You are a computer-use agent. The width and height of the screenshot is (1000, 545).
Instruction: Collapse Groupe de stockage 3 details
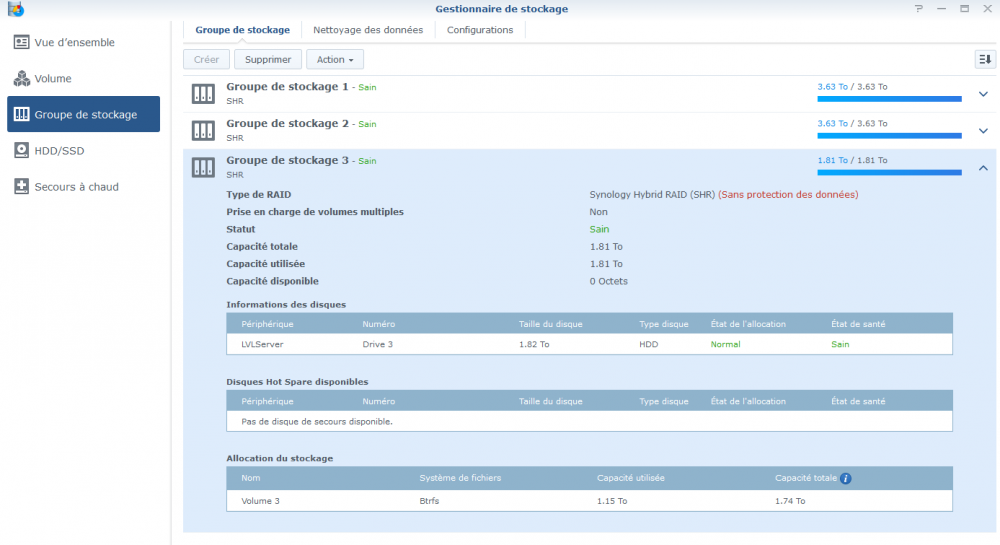pyautogui.click(x=982, y=168)
